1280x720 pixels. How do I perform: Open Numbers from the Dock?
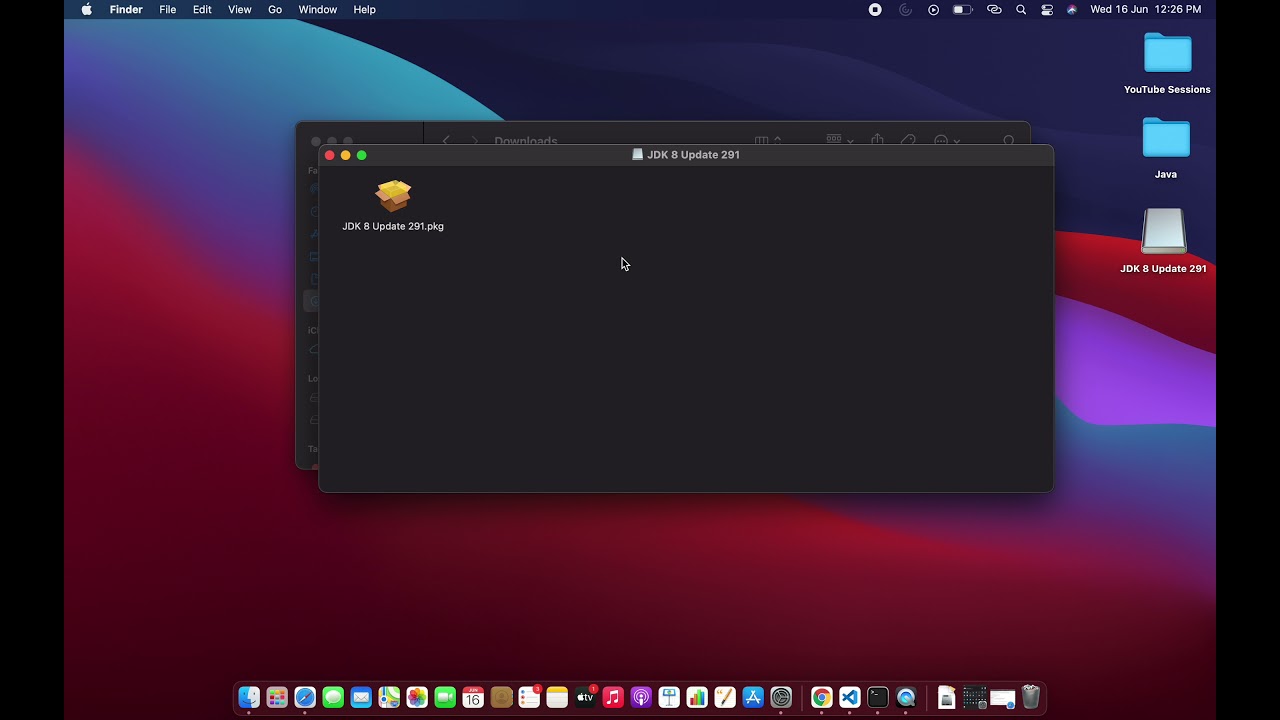tap(697, 697)
